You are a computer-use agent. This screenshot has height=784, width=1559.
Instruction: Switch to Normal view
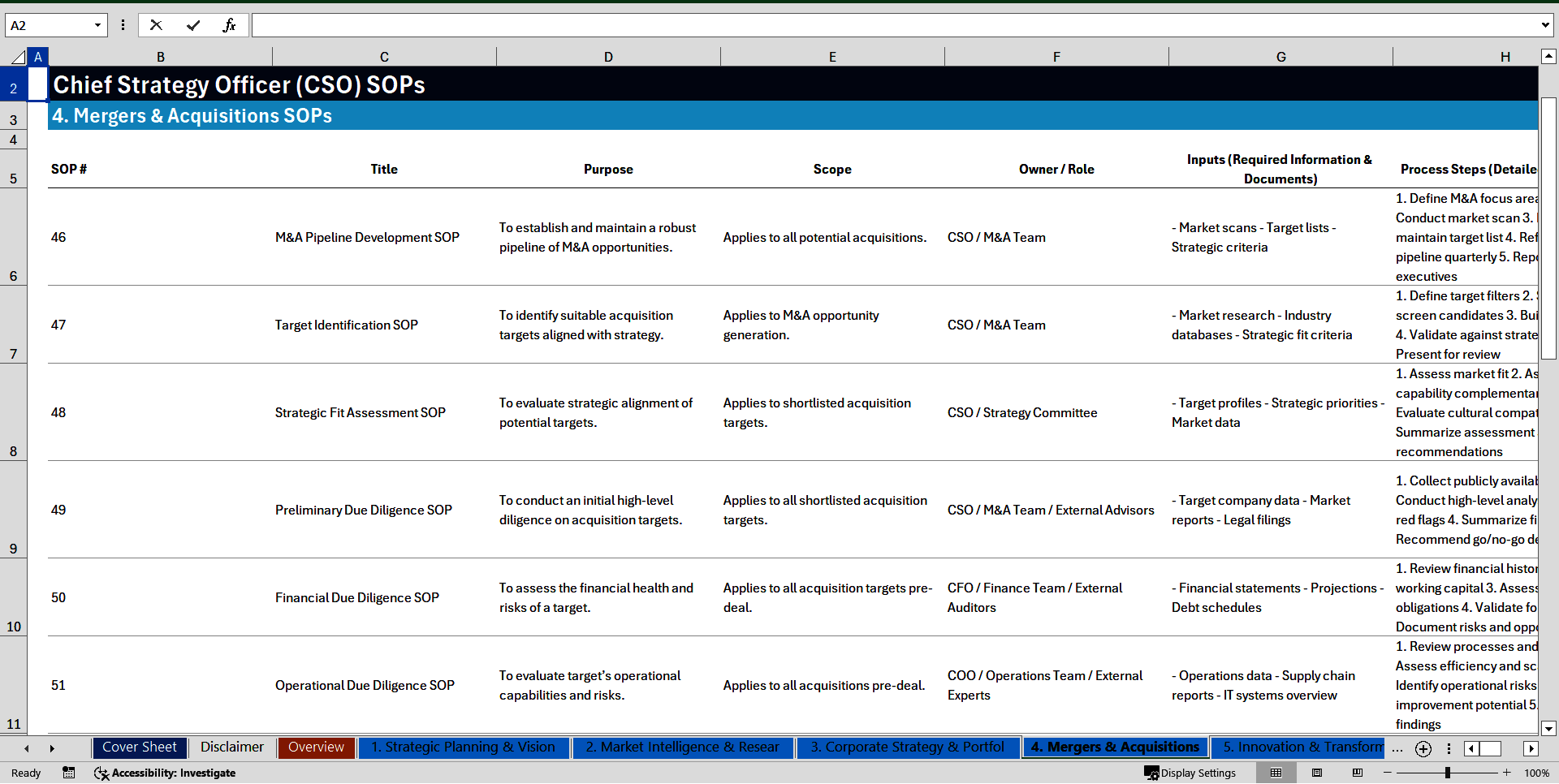[x=1276, y=773]
